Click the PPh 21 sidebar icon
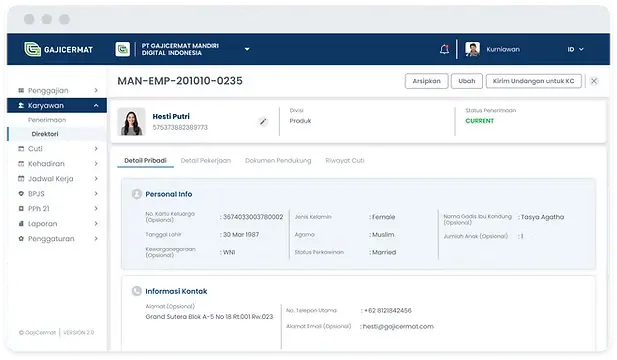This screenshot has width=617, height=360. [x=21, y=209]
